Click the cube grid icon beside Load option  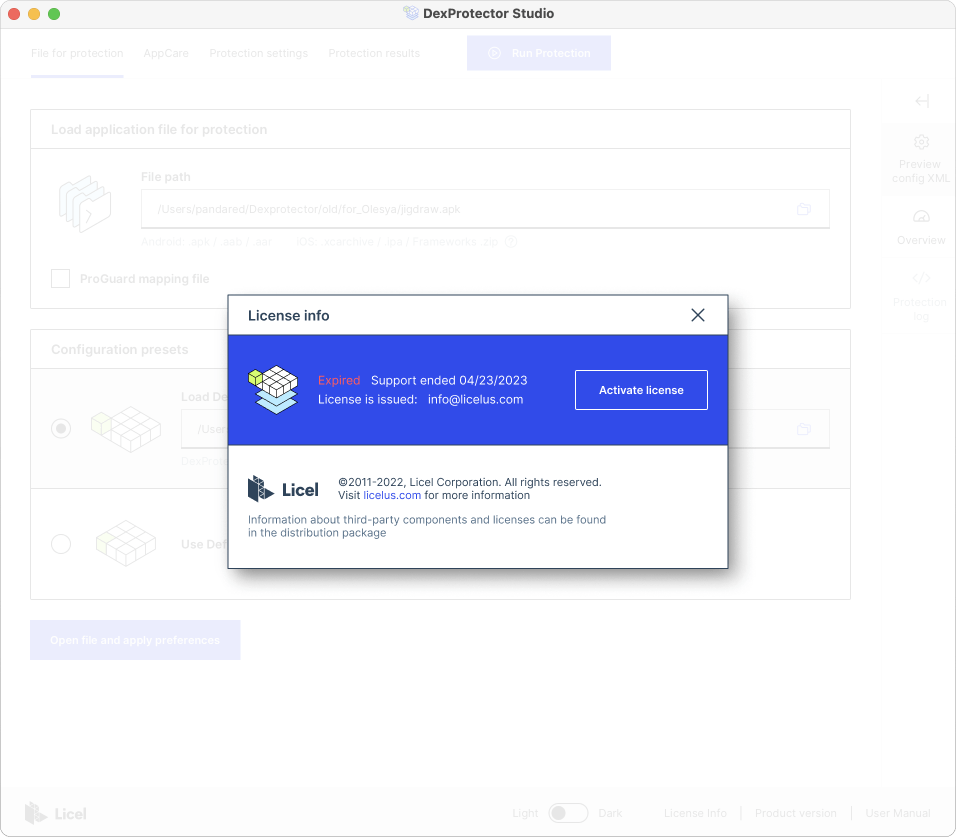pyautogui.click(x=126, y=429)
